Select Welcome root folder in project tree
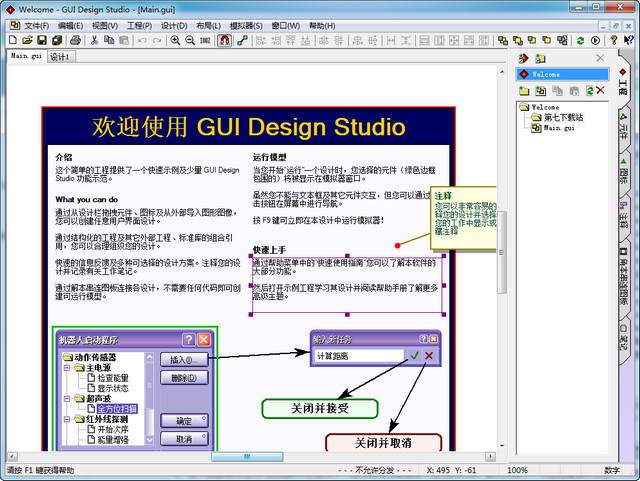The image size is (640, 481). tap(545, 107)
